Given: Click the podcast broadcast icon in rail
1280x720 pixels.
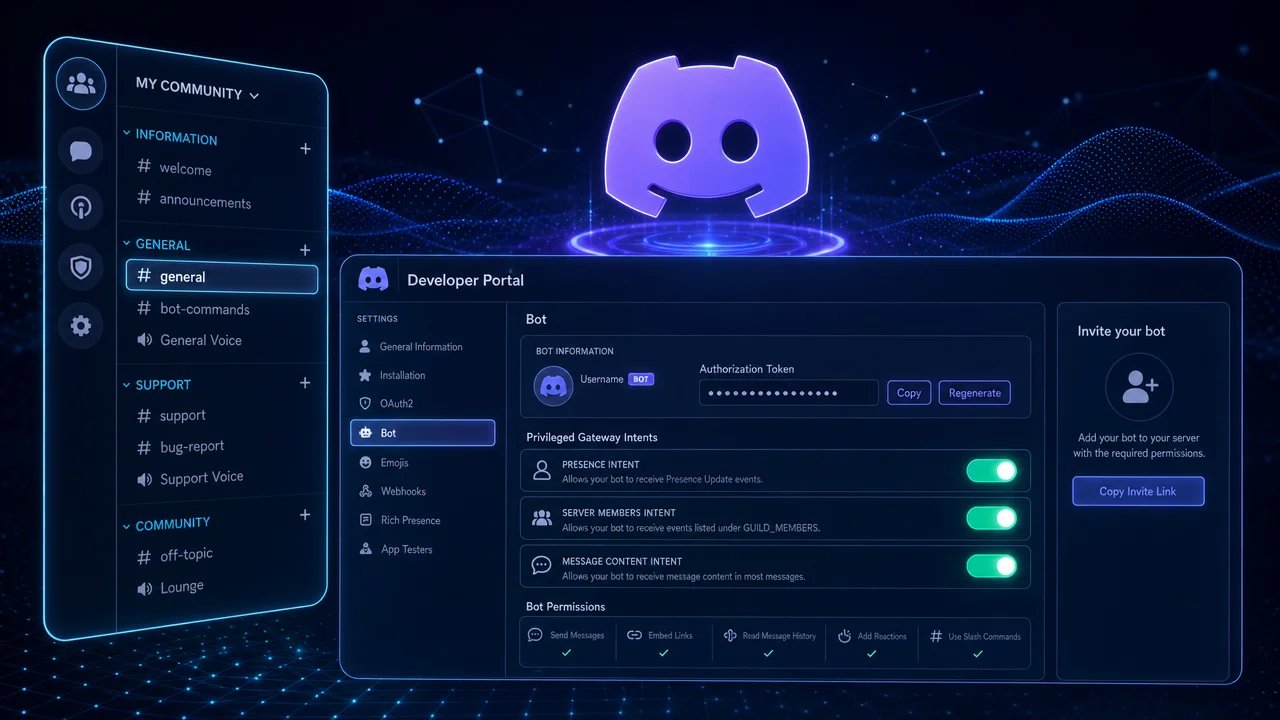Looking at the screenshot, I should [80, 208].
